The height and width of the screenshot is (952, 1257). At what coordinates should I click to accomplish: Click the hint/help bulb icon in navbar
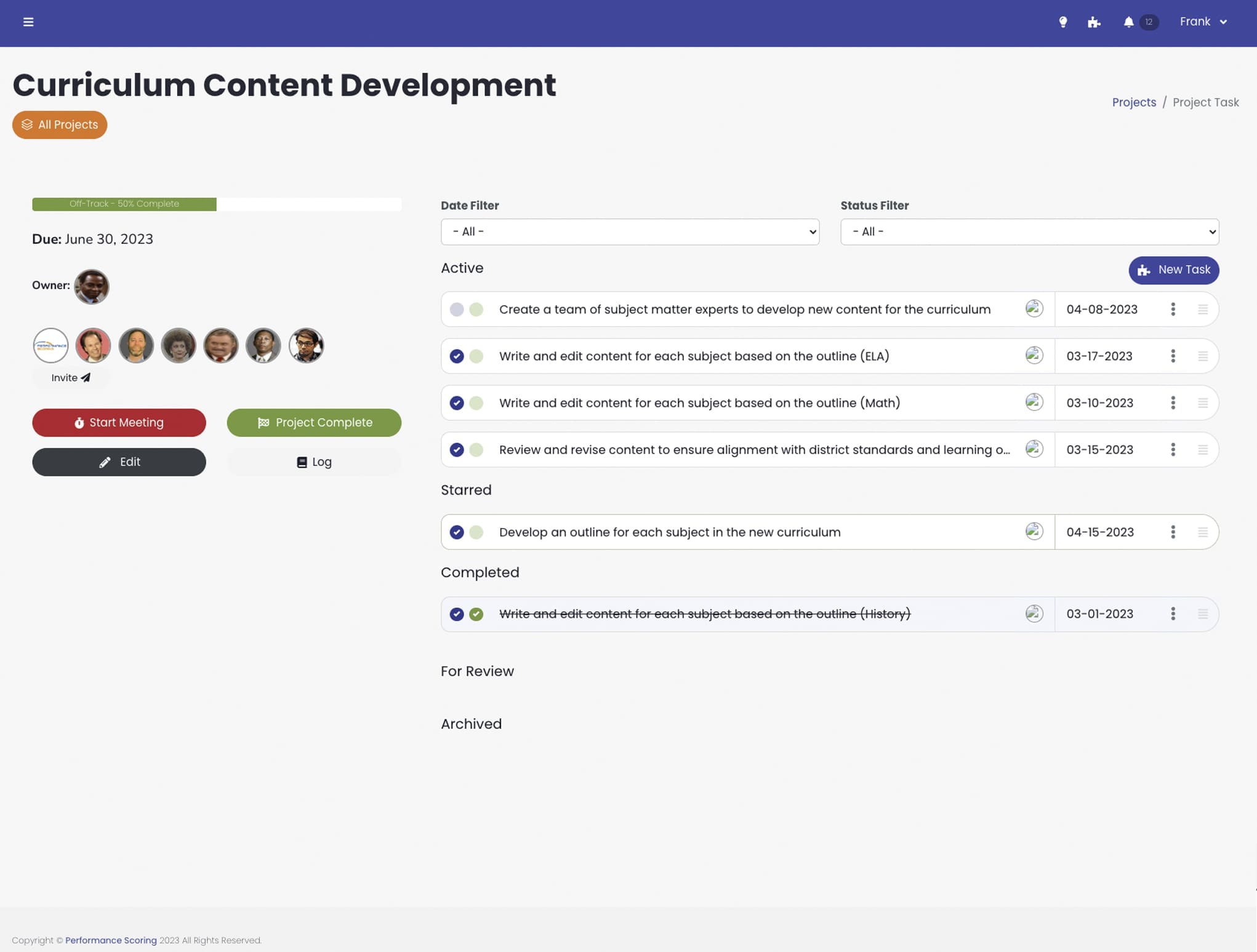pos(1063,21)
